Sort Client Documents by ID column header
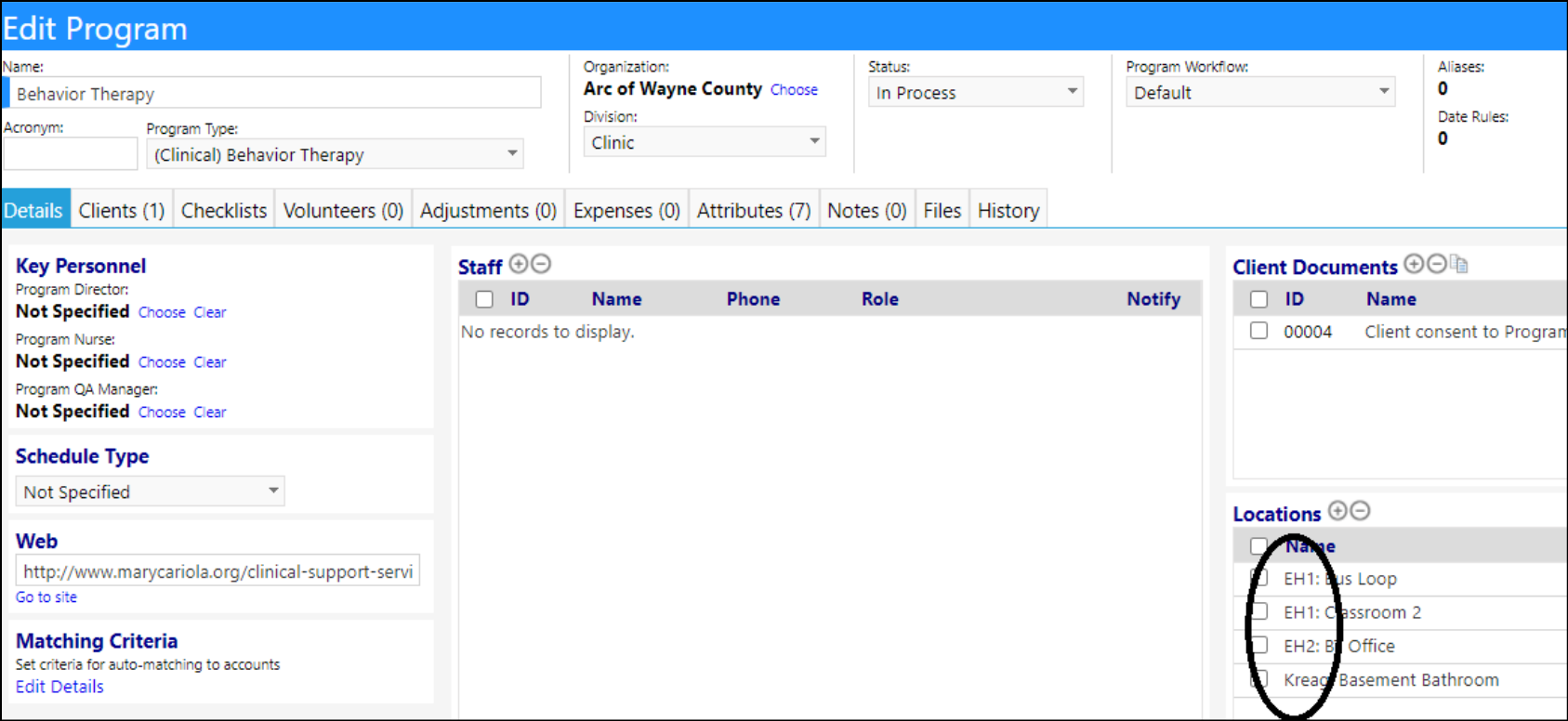The width and height of the screenshot is (1568, 721). (1294, 299)
